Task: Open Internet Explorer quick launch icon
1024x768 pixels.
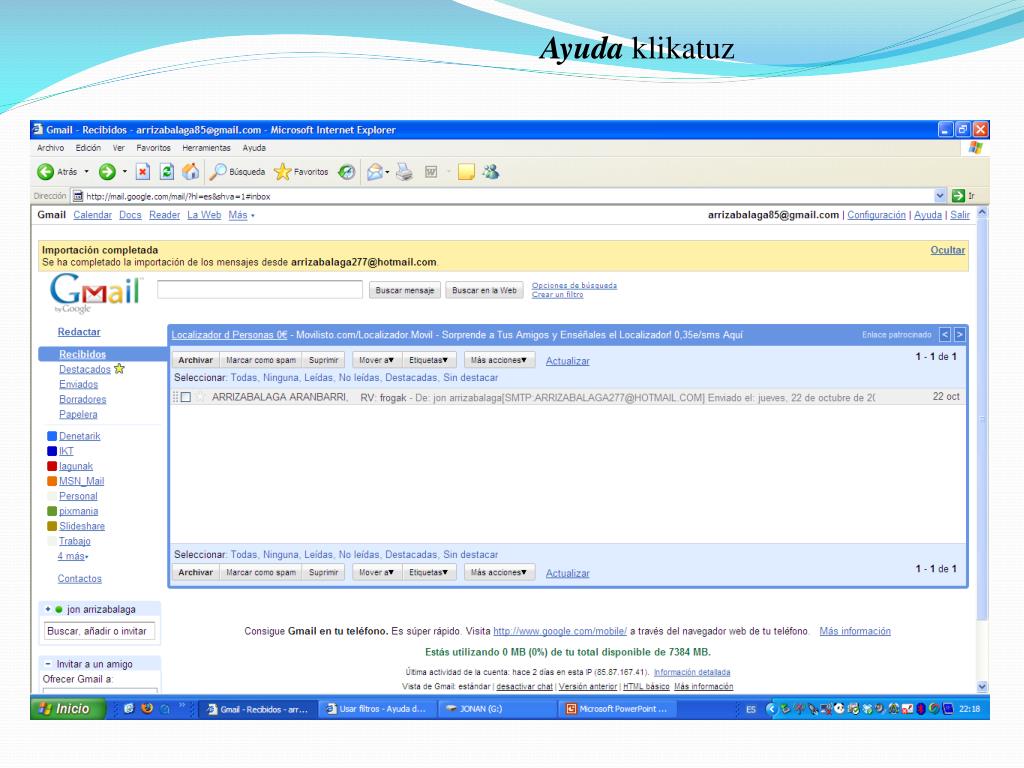Action: (x=129, y=708)
